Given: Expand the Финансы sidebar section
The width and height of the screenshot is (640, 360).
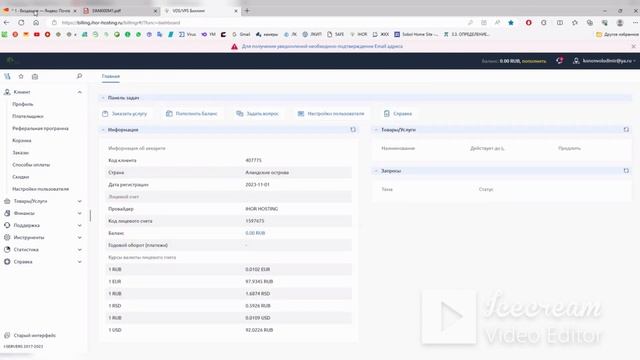Looking at the screenshot, I should point(80,213).
